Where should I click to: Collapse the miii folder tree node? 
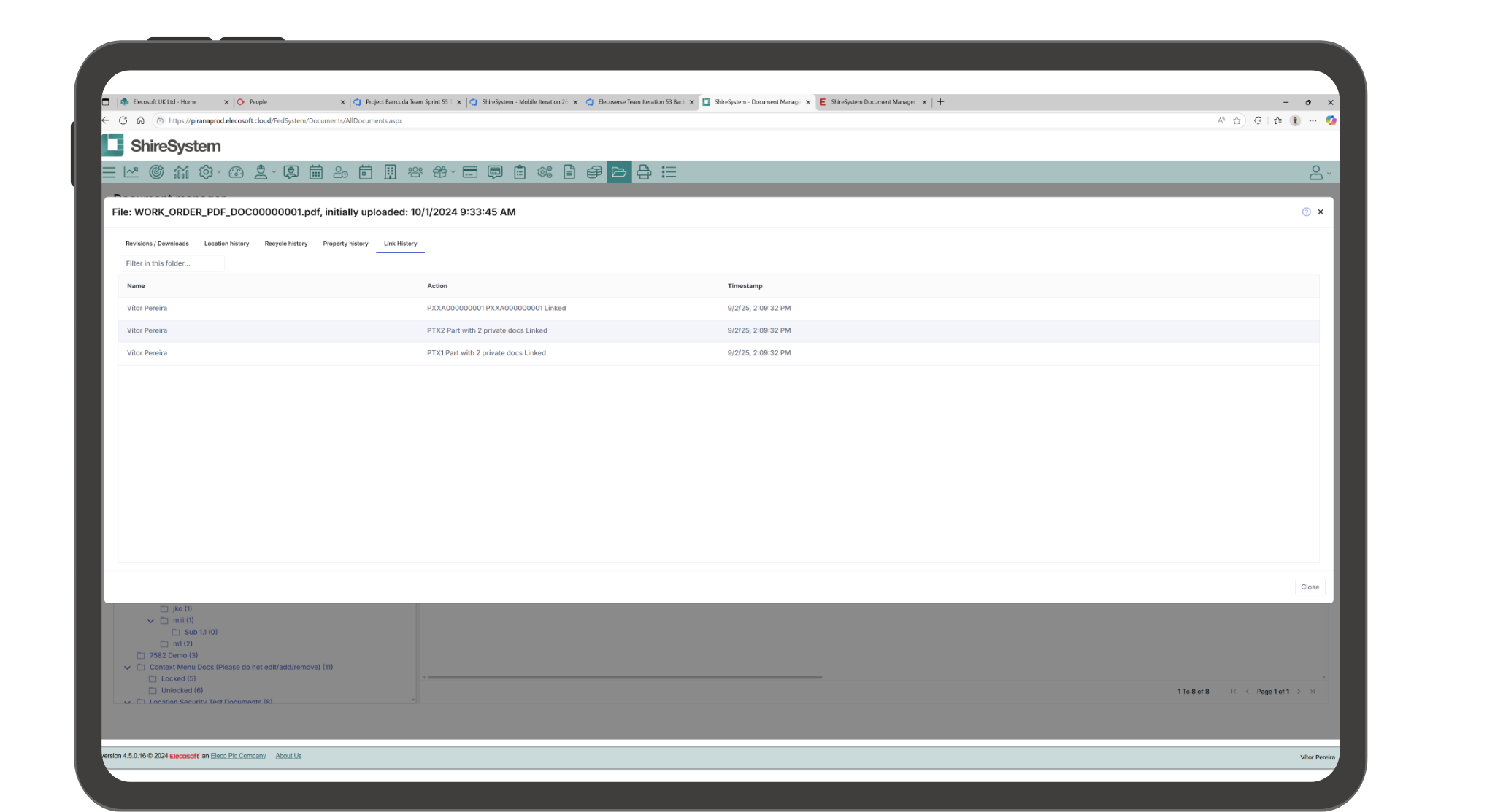point(151,621)
